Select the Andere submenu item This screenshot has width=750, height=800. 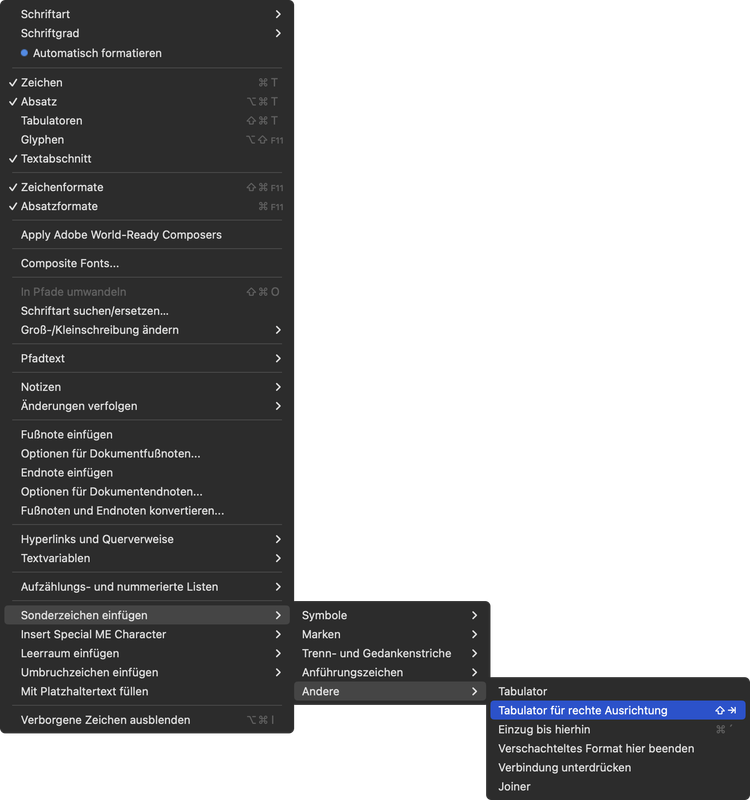pos(390,691)
